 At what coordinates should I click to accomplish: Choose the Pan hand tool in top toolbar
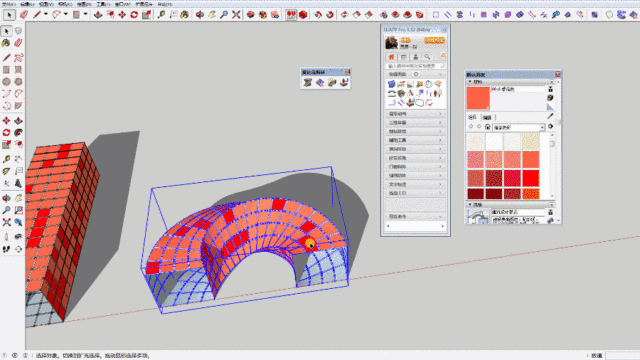pyautogui.click(x=212, y=15)
